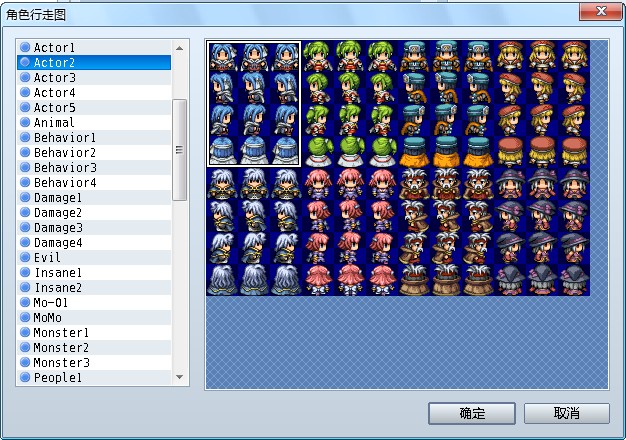Screen dimensions: 626x440
Task: Select the purple witch-hat character block
Action: point(542,232)
